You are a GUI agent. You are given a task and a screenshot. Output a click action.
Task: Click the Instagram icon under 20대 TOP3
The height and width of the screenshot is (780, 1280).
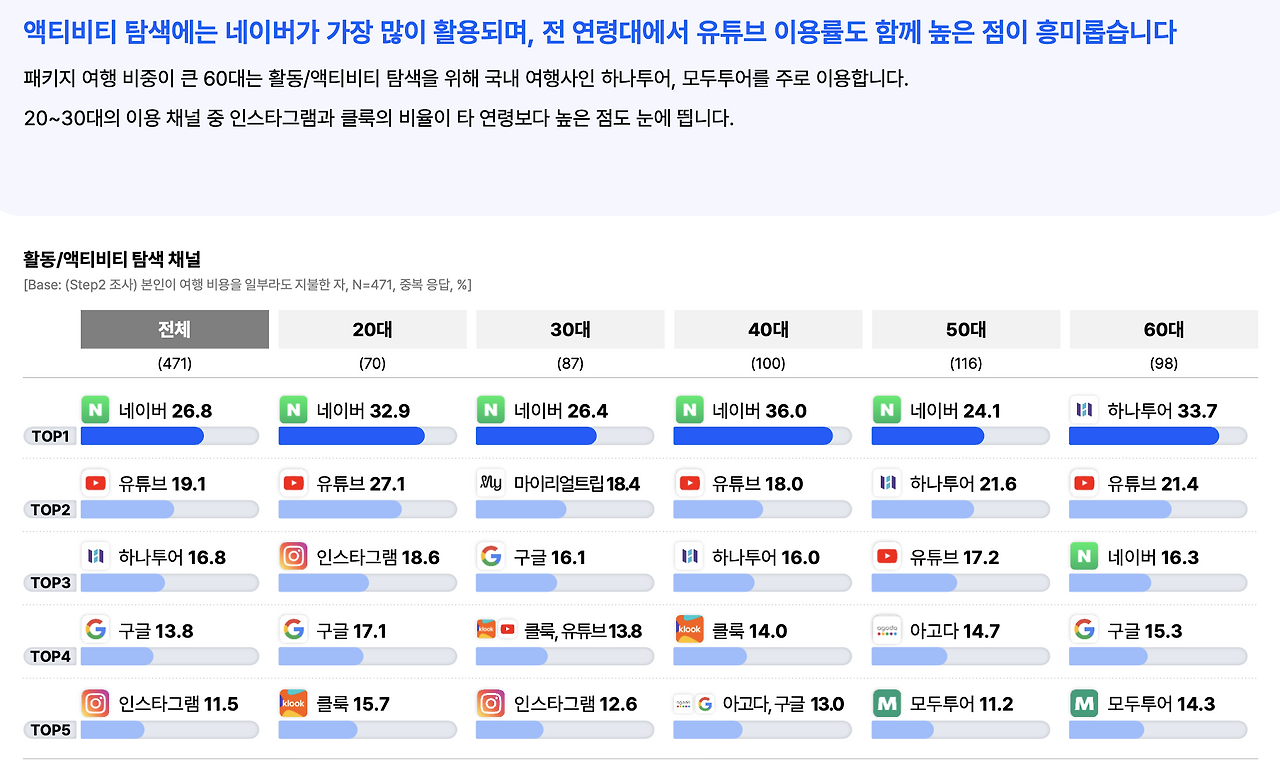point(292,556)
